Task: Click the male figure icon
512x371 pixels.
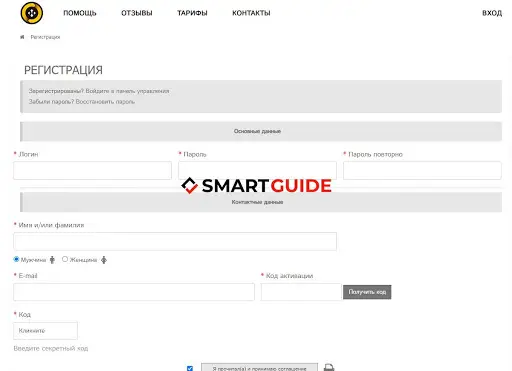Action: [x=52, y=260]
